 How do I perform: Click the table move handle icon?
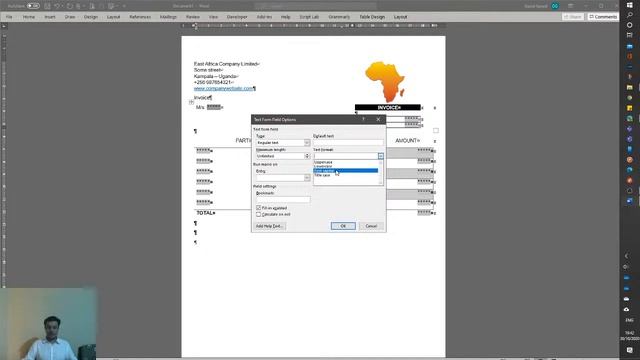[191, 102]
